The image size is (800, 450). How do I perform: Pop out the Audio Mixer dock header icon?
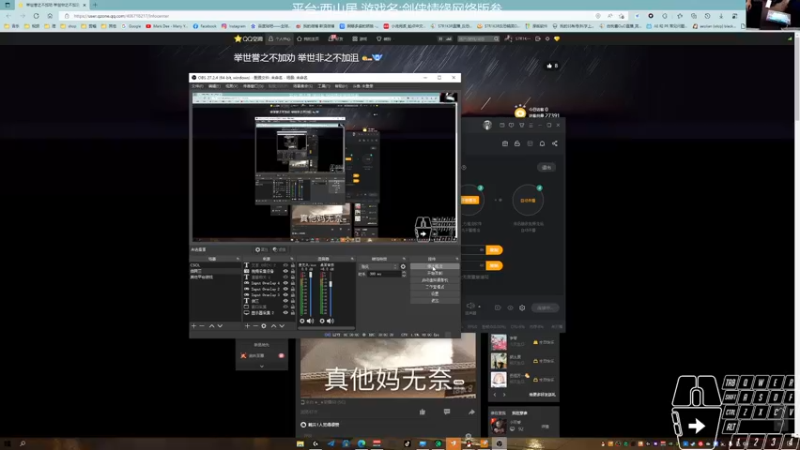(352, 259)
